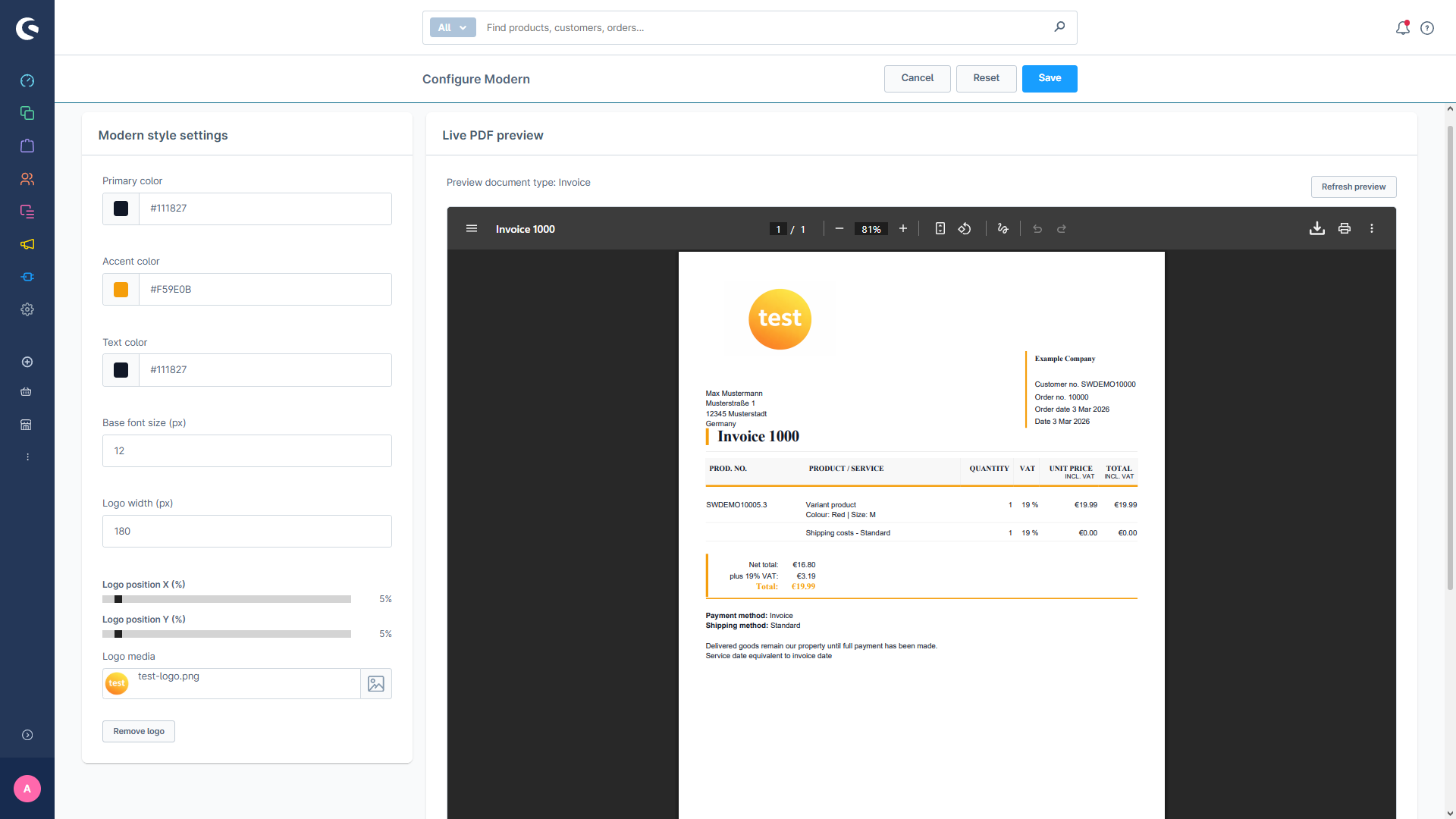The width and height of the screenshot is (1456, 819).
Task: Toggle draw annotation tool in PDF viewer
Action: 1003,229
